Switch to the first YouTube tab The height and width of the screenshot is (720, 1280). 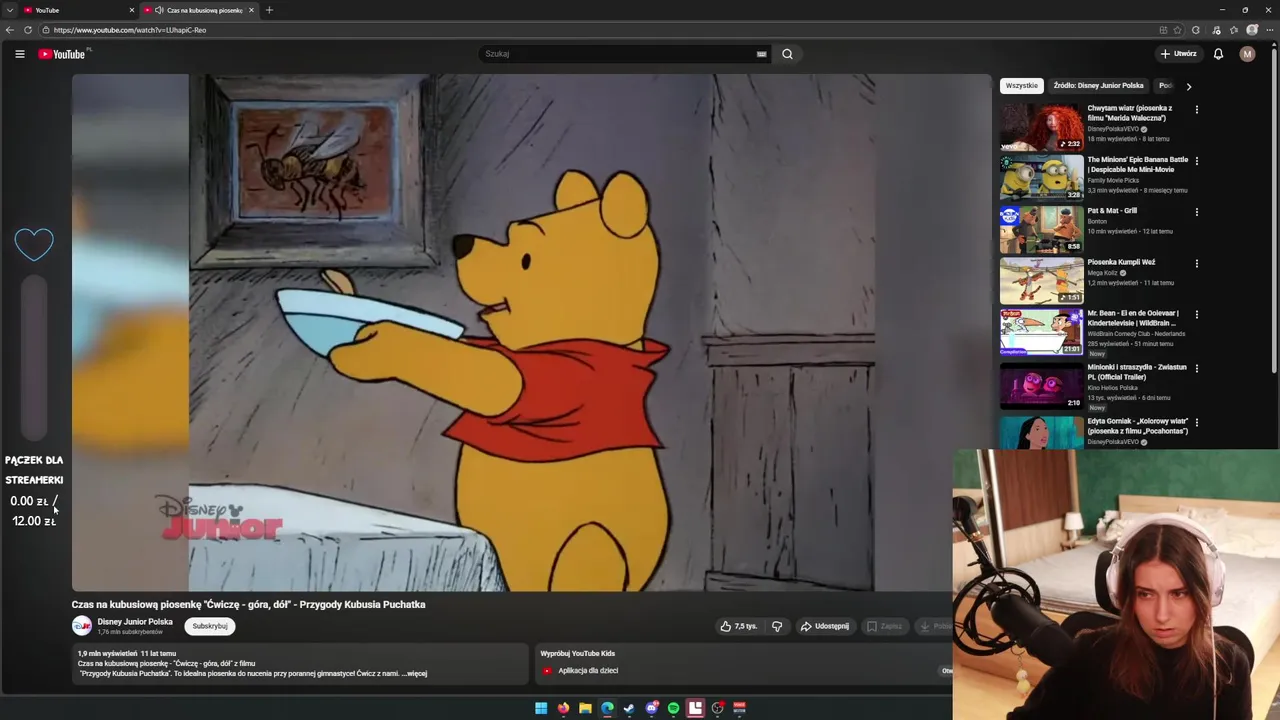click(78, 10)
